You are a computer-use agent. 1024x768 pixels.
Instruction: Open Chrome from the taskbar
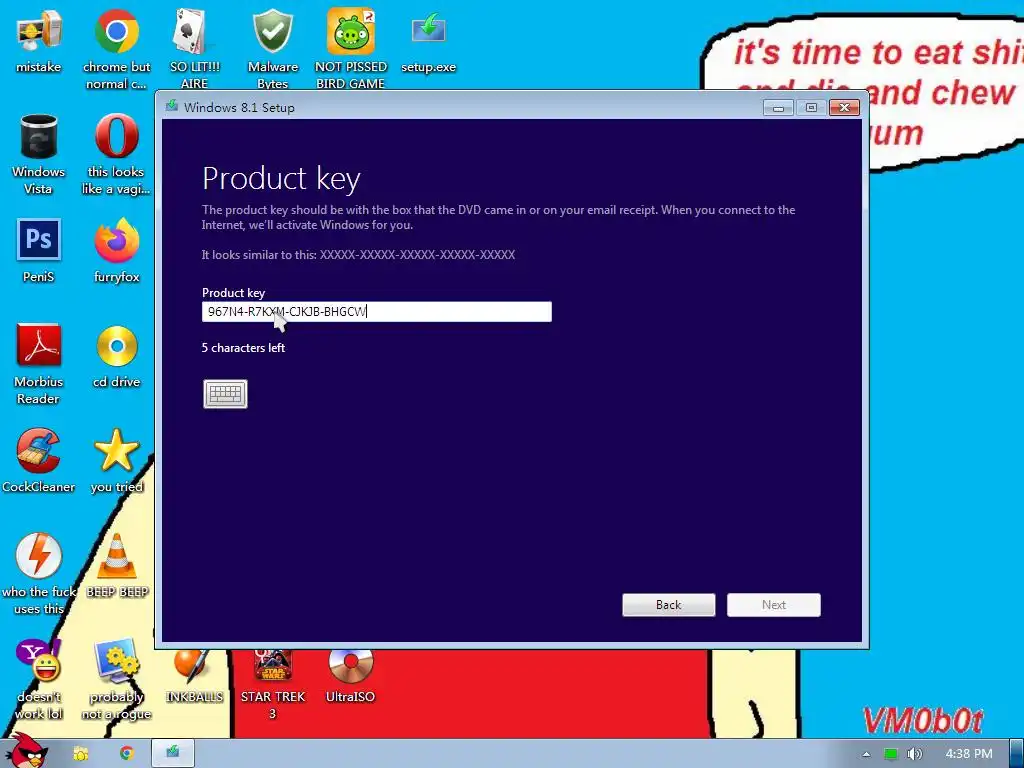pos(127,754)
